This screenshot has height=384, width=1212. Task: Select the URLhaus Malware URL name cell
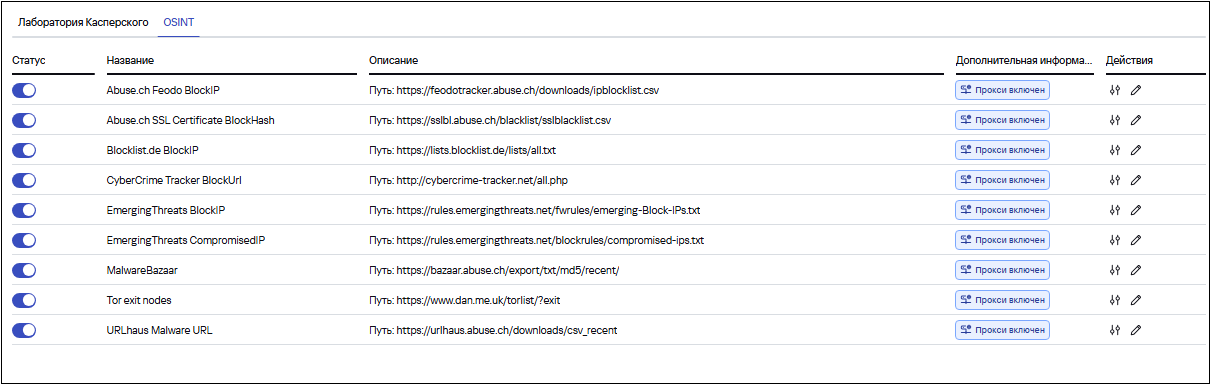click(159, 330)
